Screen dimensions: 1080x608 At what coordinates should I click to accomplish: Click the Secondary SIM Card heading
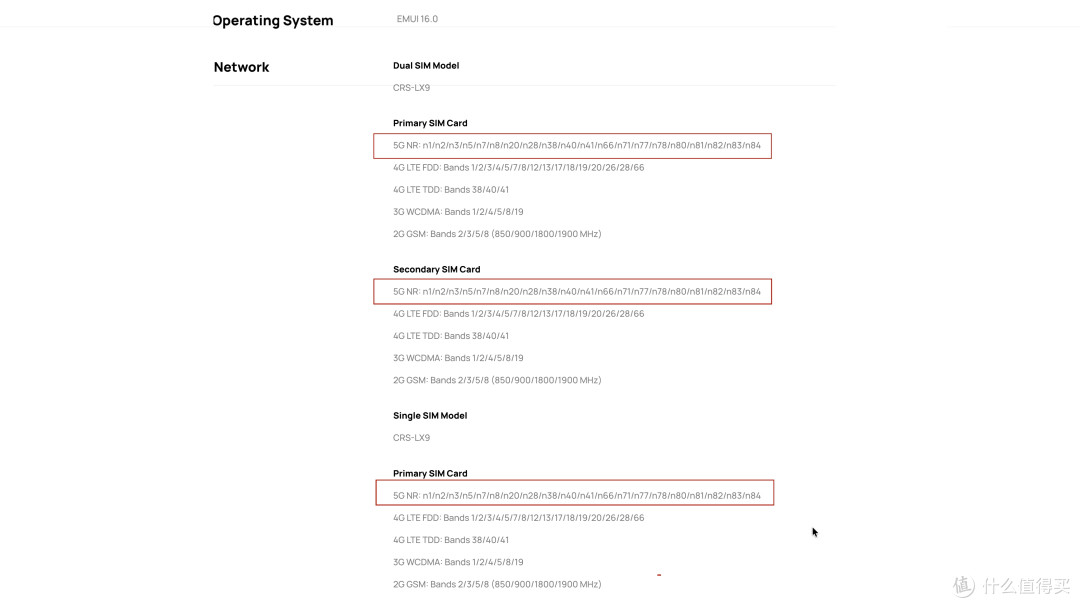coord(437,269)
